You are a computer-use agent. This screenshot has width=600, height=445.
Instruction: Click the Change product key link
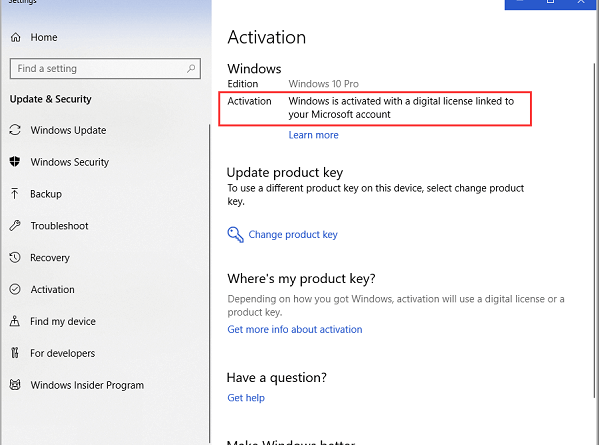coord(293,235)
